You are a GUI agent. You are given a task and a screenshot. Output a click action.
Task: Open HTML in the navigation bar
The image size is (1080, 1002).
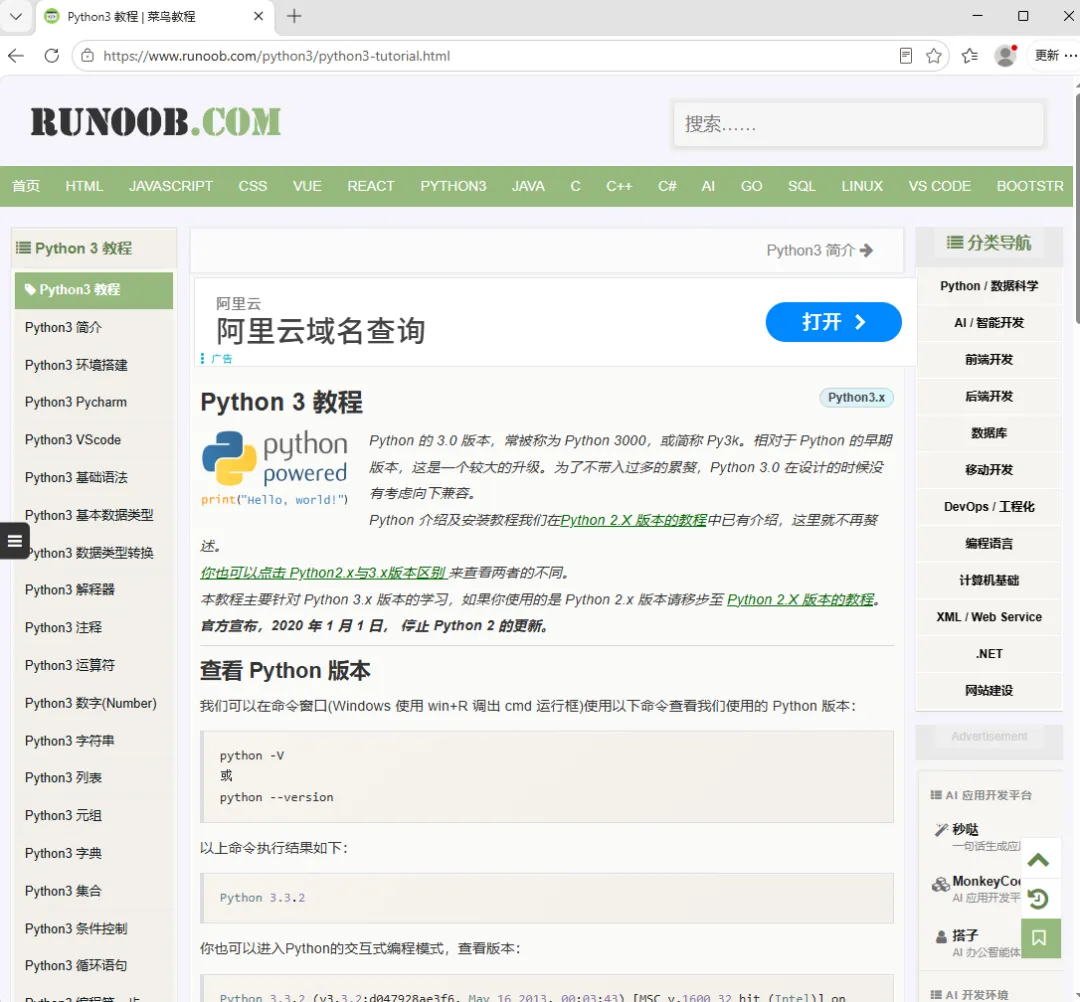click(x=84, y=186)
